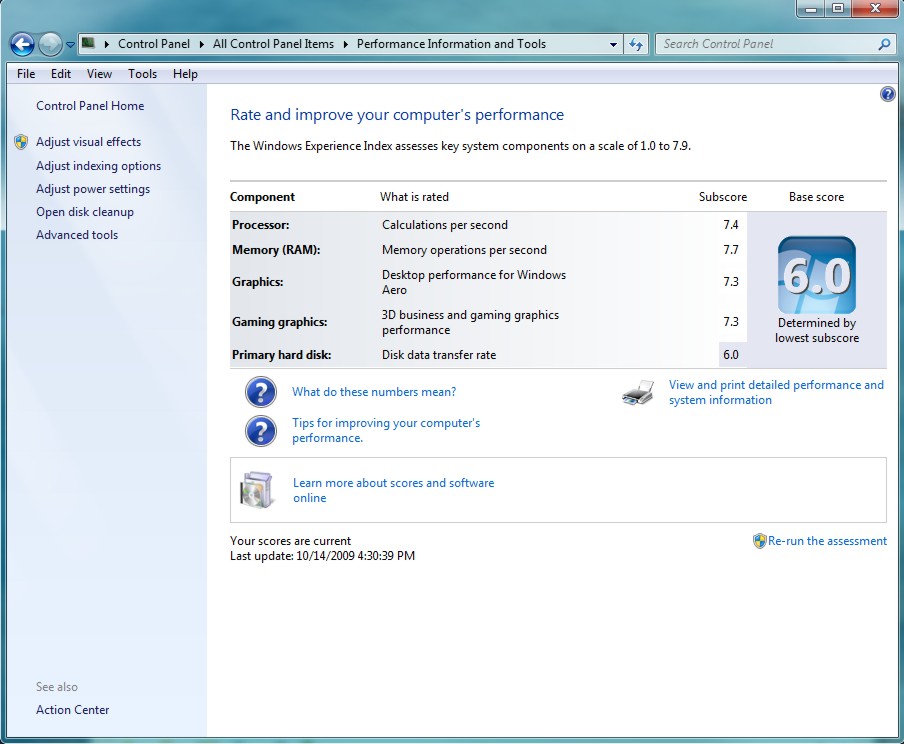Image resolution: width=904 pixels, height=744 pixels.
Task: Click the software box icon
Action: point(256,490)
